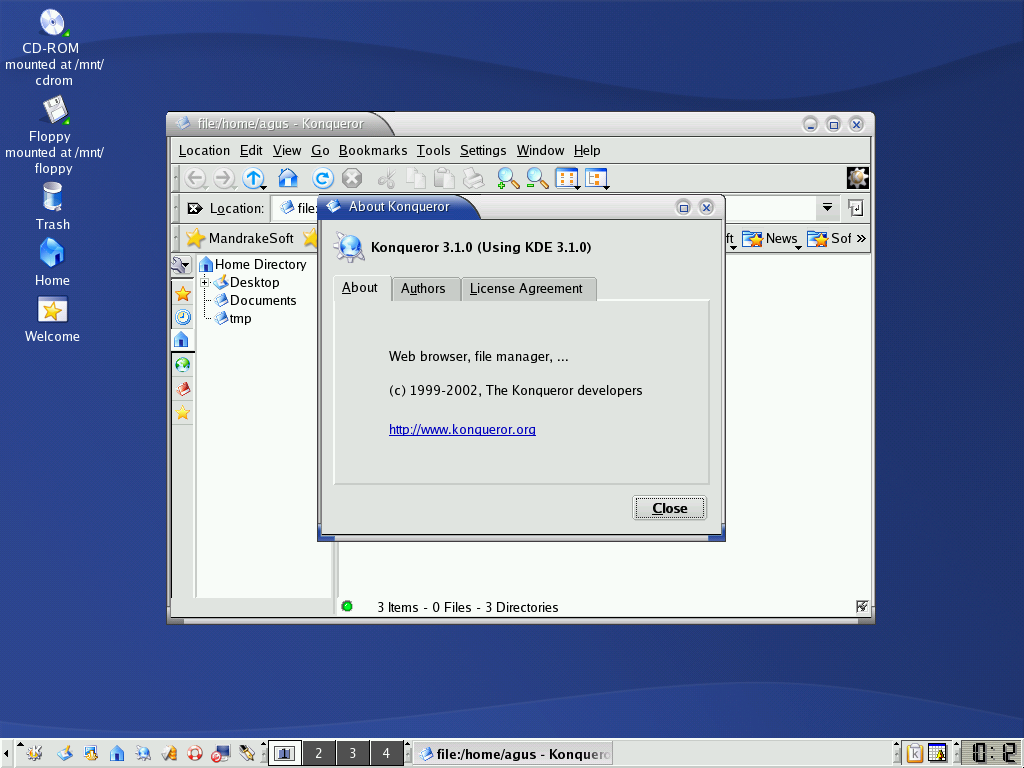Select the Icon View toolbar button
The width and height of the screenshot is (1024, 768).
567,178
